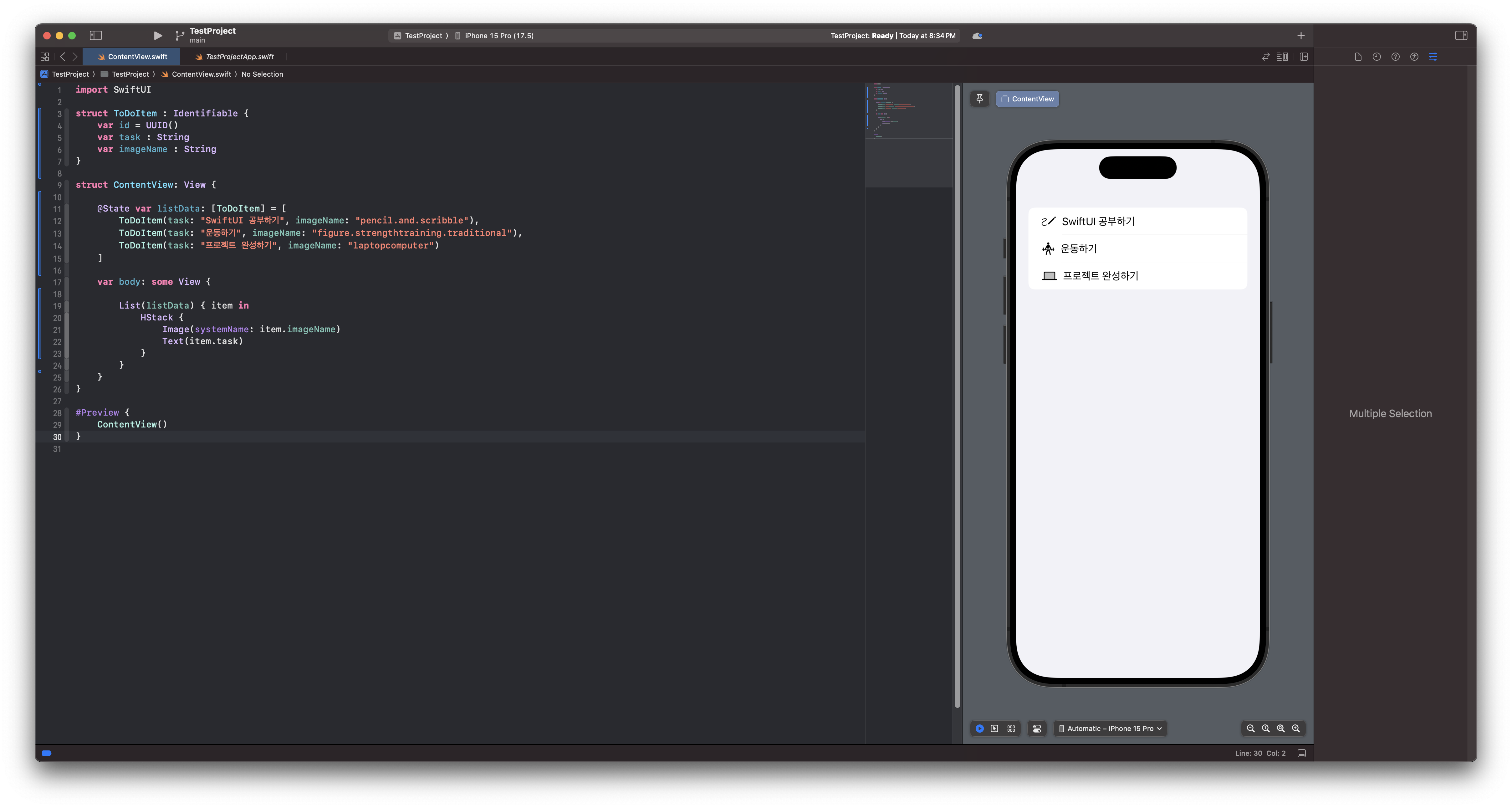1512x808 pixels.
Task: Open the File inspector icon
Action: point(1358,57)
